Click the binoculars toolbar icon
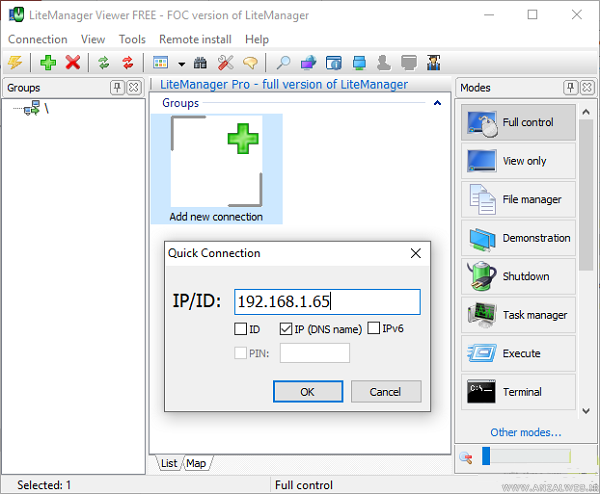Viewport: 600px width, 494px height. pyautogui.click(x=200, y=63)
